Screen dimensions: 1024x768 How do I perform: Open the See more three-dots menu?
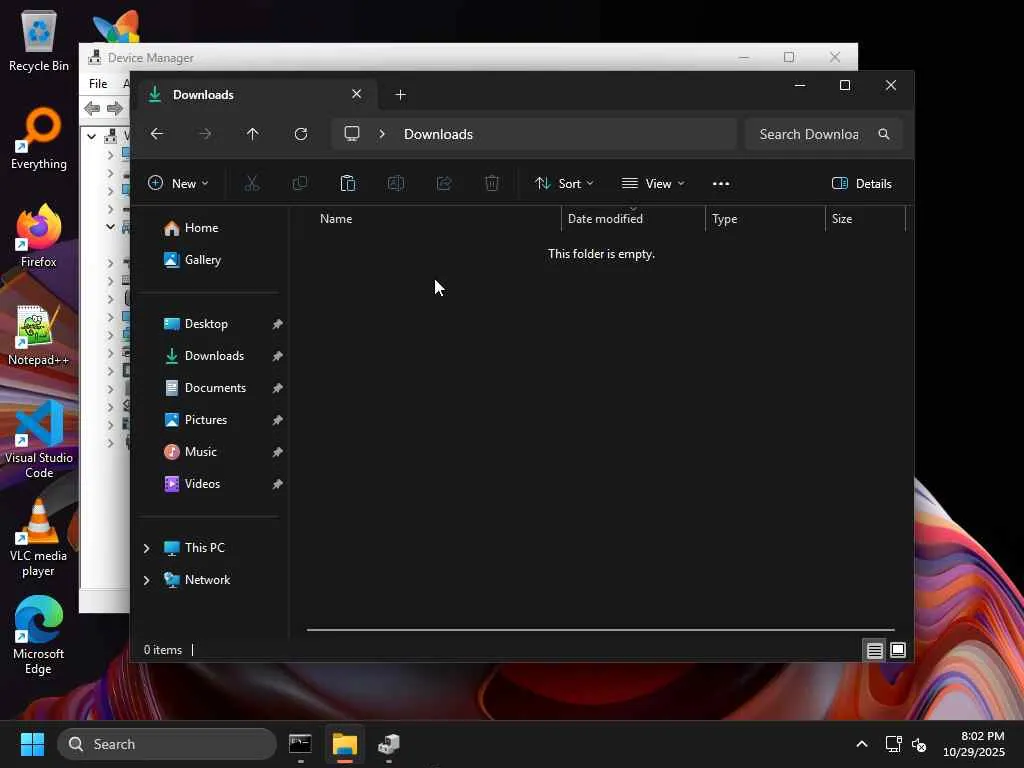(x=721, y=184)
